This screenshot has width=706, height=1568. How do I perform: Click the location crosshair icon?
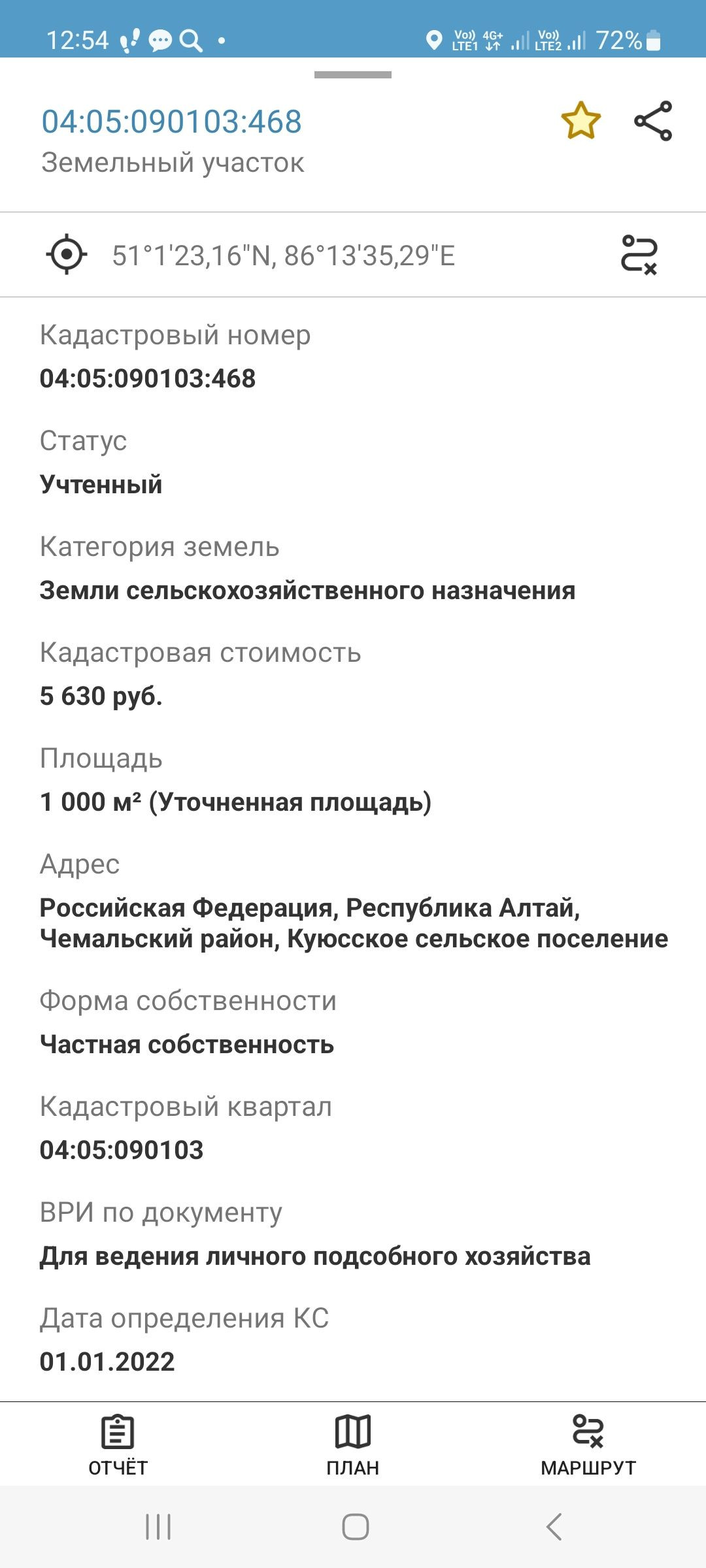[67, 254]
